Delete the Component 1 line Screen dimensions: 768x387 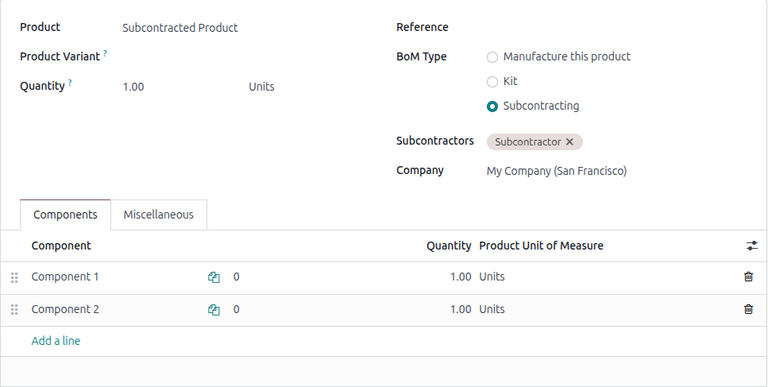[x=748, y=277]
